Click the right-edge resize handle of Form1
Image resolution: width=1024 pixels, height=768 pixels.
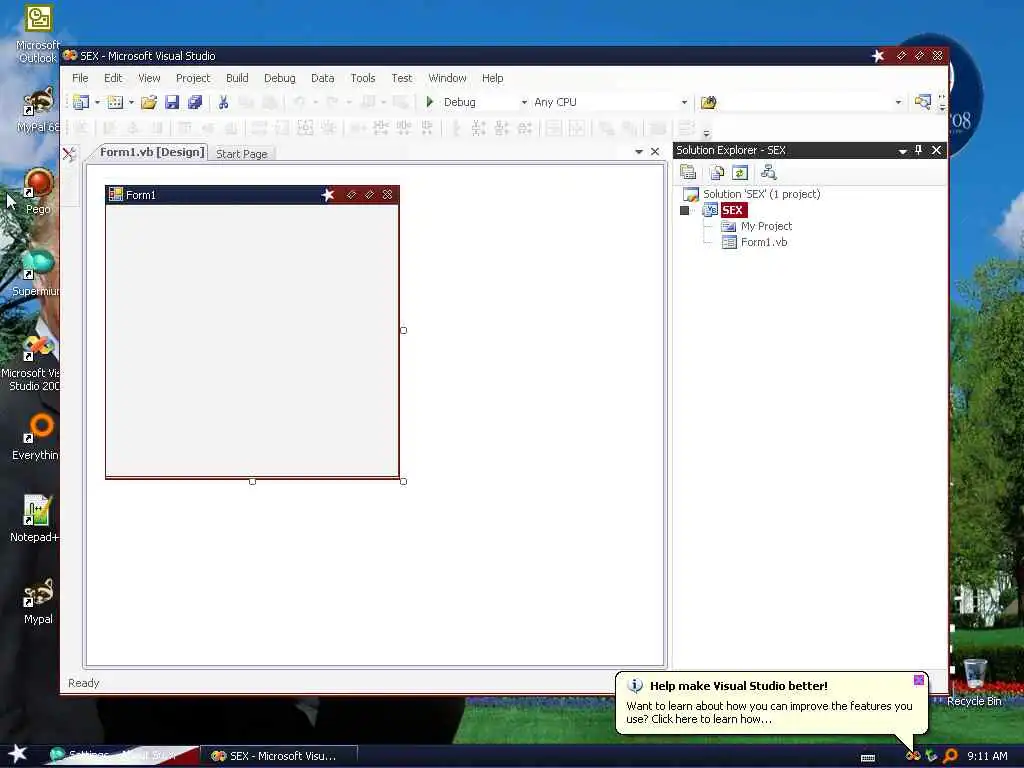404,330
